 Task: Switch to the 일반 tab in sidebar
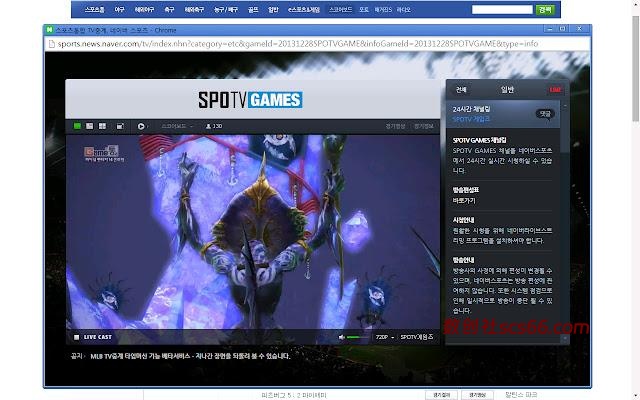pos(507,89)
